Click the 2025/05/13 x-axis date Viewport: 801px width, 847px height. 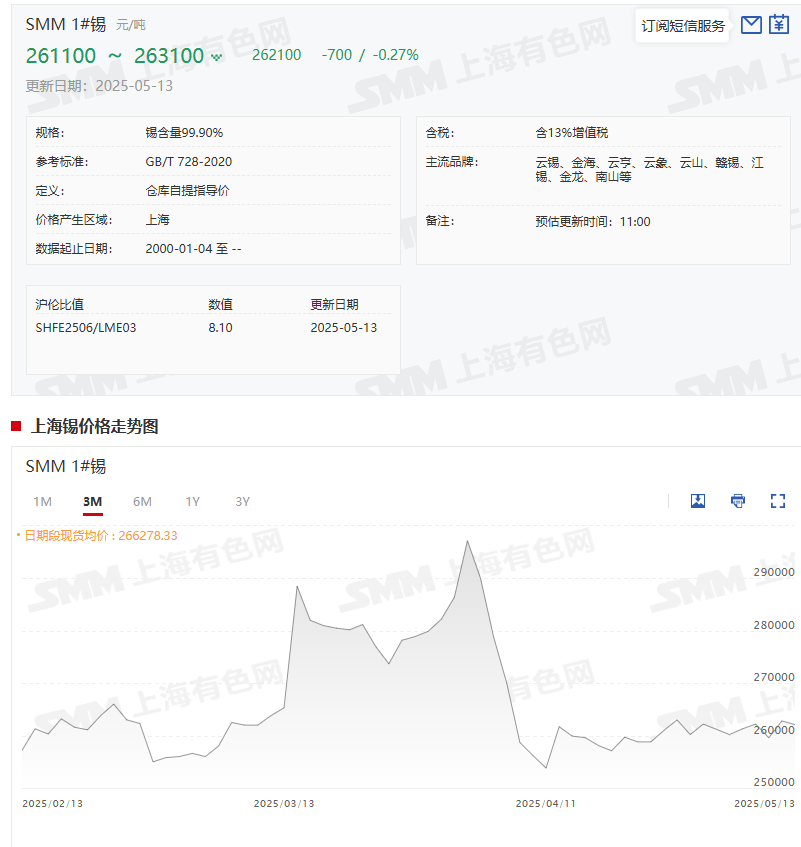(764, 803)
